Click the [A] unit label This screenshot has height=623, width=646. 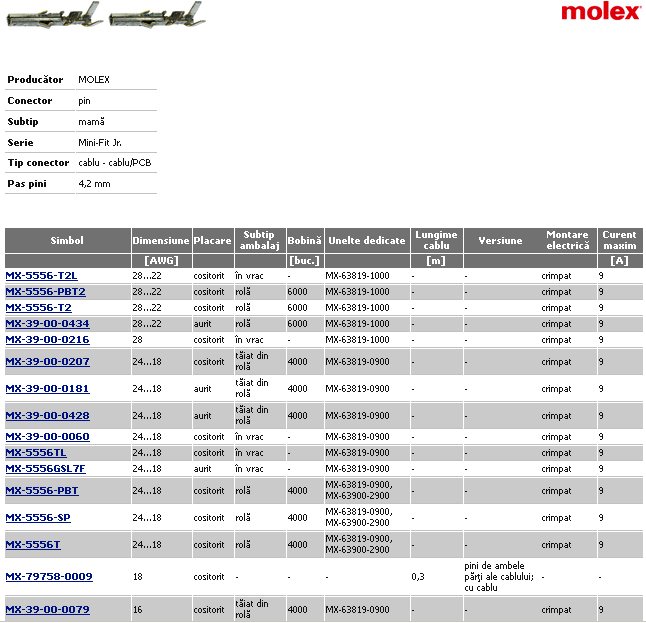(620, 261)
